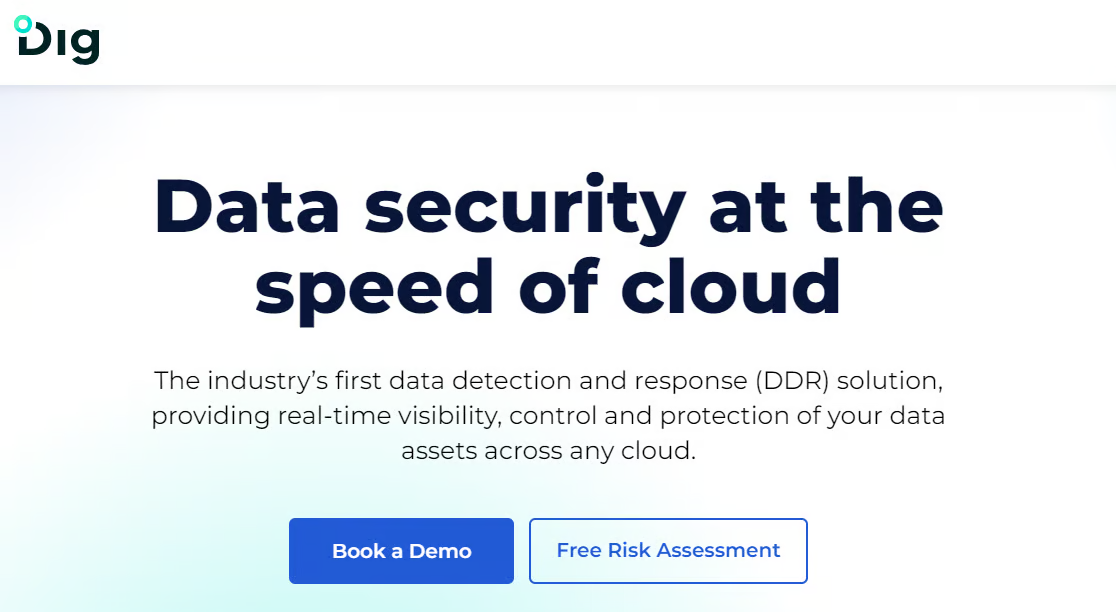Click the word 'security' in the headline
The image size is (1116, 612).
point(525,210)
